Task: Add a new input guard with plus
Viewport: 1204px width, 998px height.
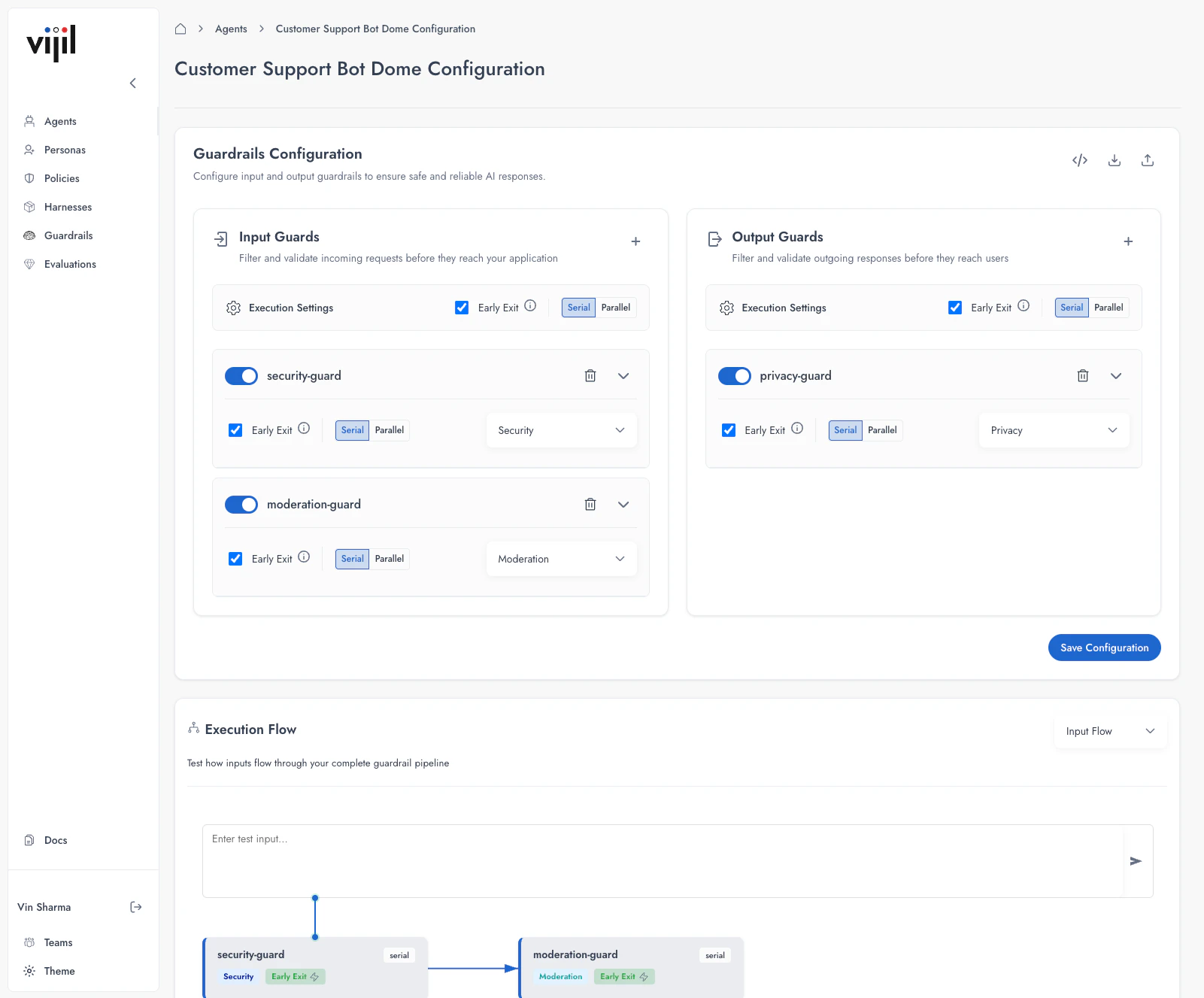Action: tap(635, 241)
